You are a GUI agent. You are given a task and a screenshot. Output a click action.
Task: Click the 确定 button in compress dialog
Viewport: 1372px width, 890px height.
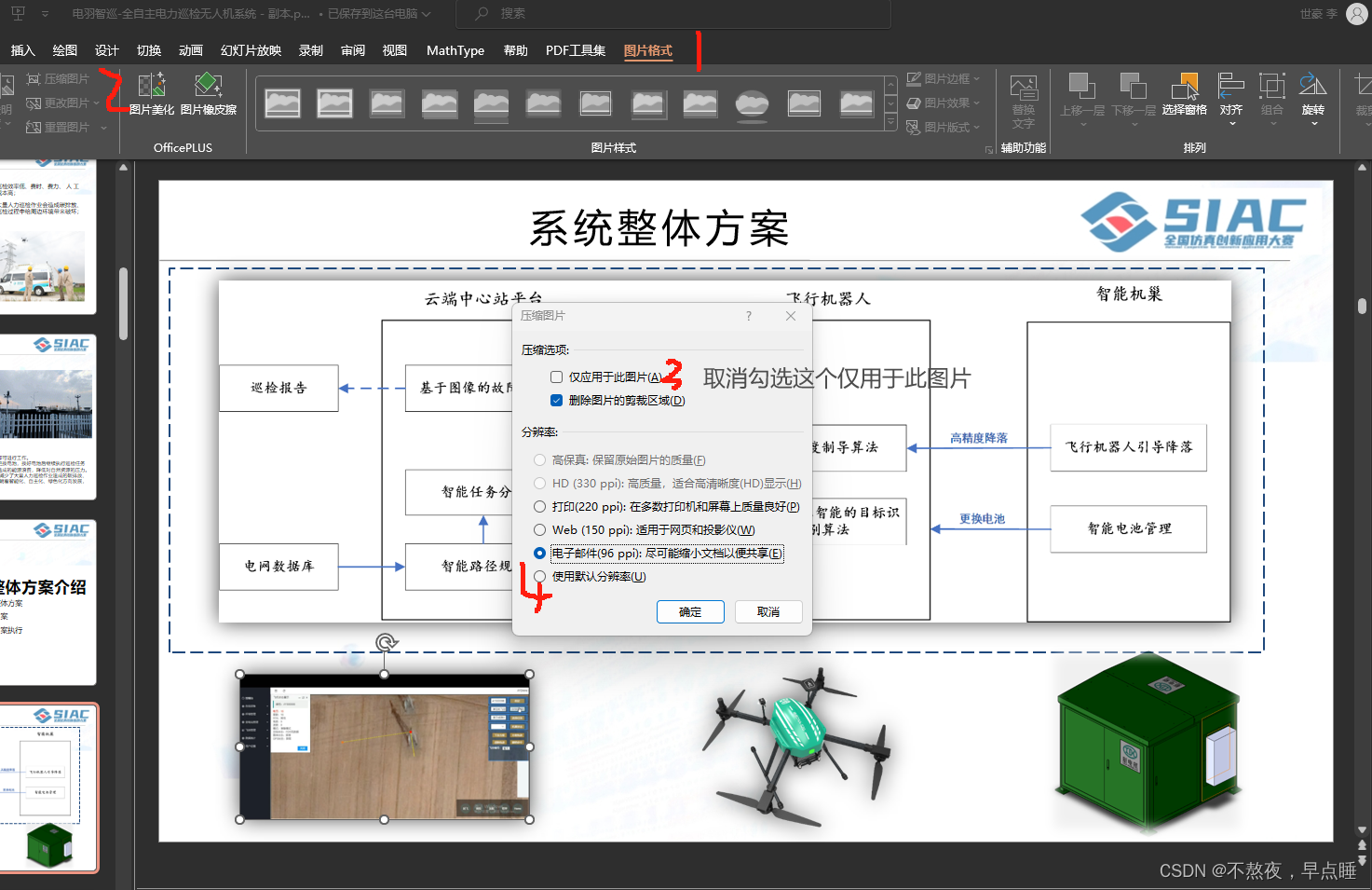pos(690,612)
